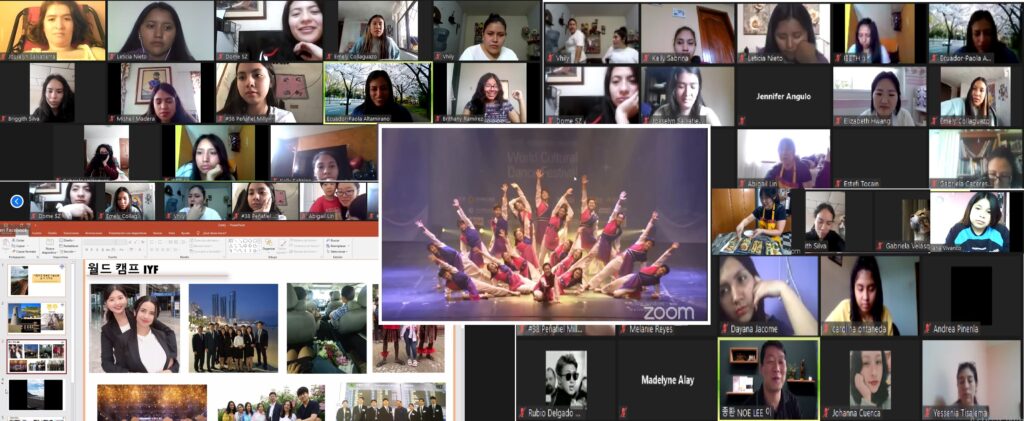This screenshot has width=1024, height=421.
Task: Open Presentación con diapositivas tab
Action: [127, 233]
